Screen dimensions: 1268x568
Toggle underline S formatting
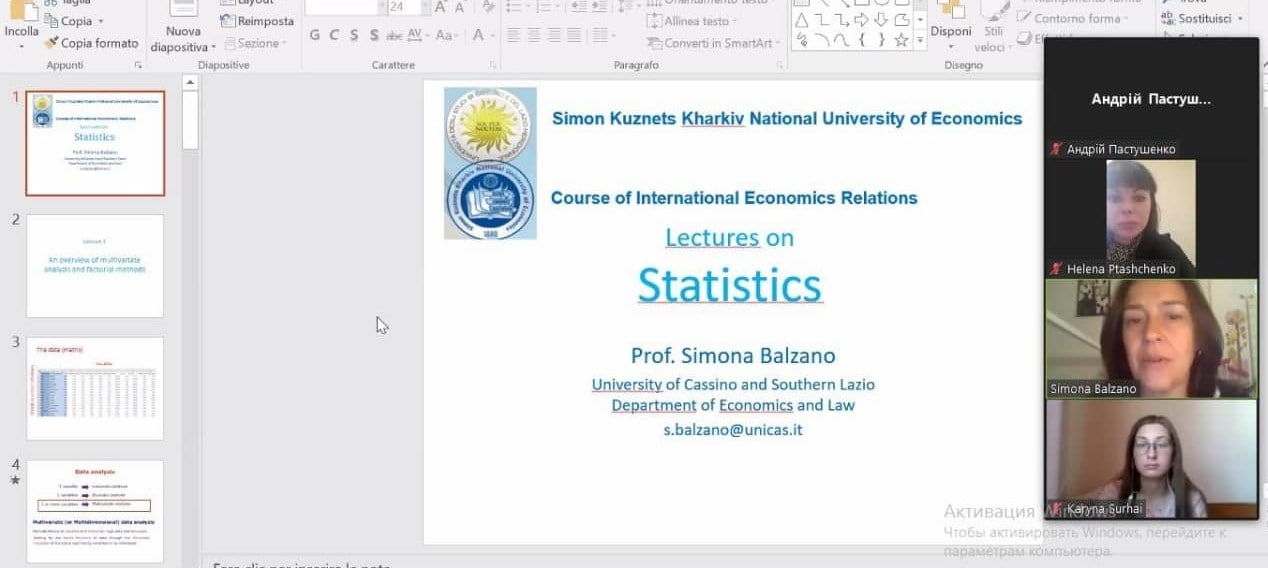coord(354,35)
